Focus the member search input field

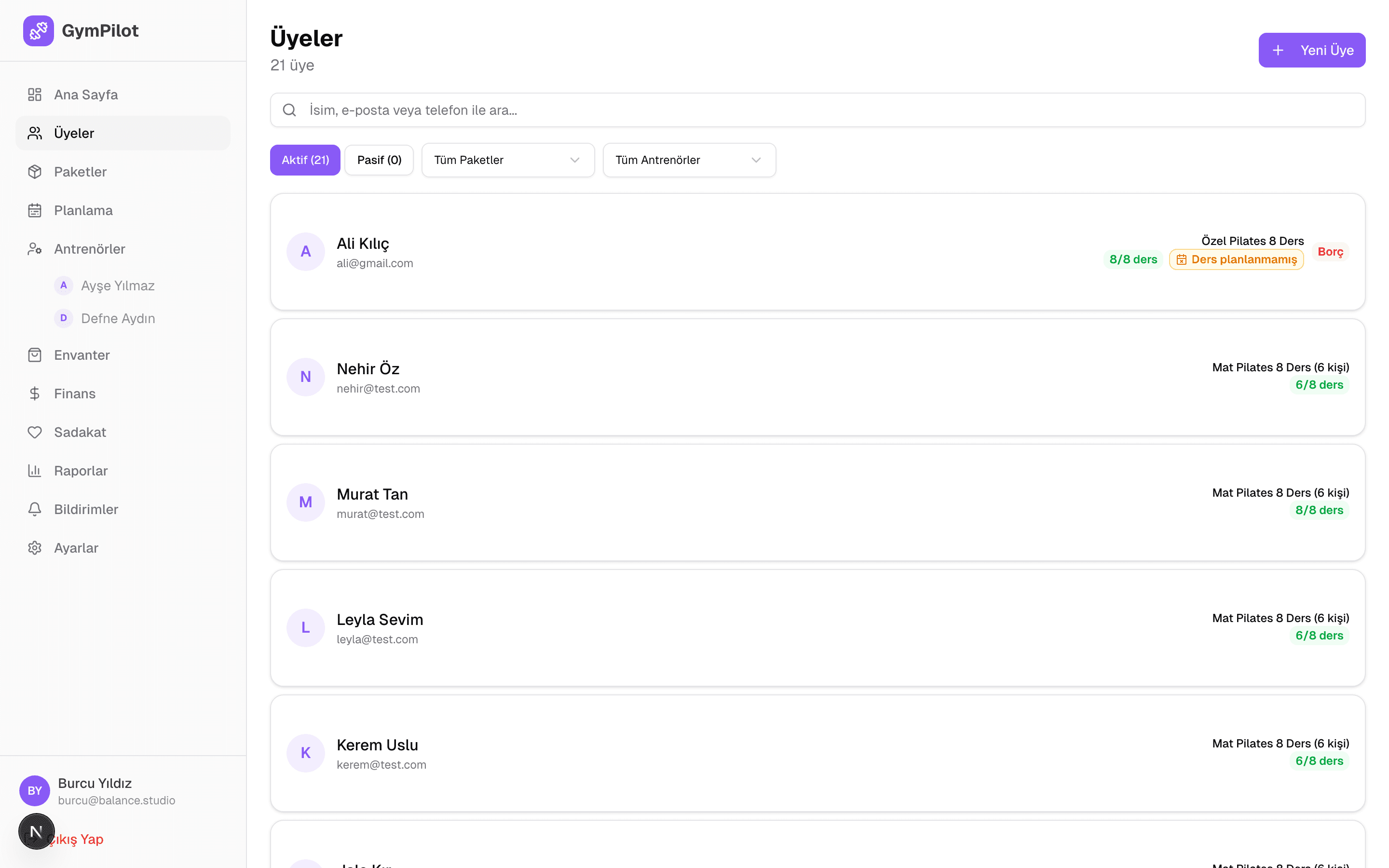(817, 109)
